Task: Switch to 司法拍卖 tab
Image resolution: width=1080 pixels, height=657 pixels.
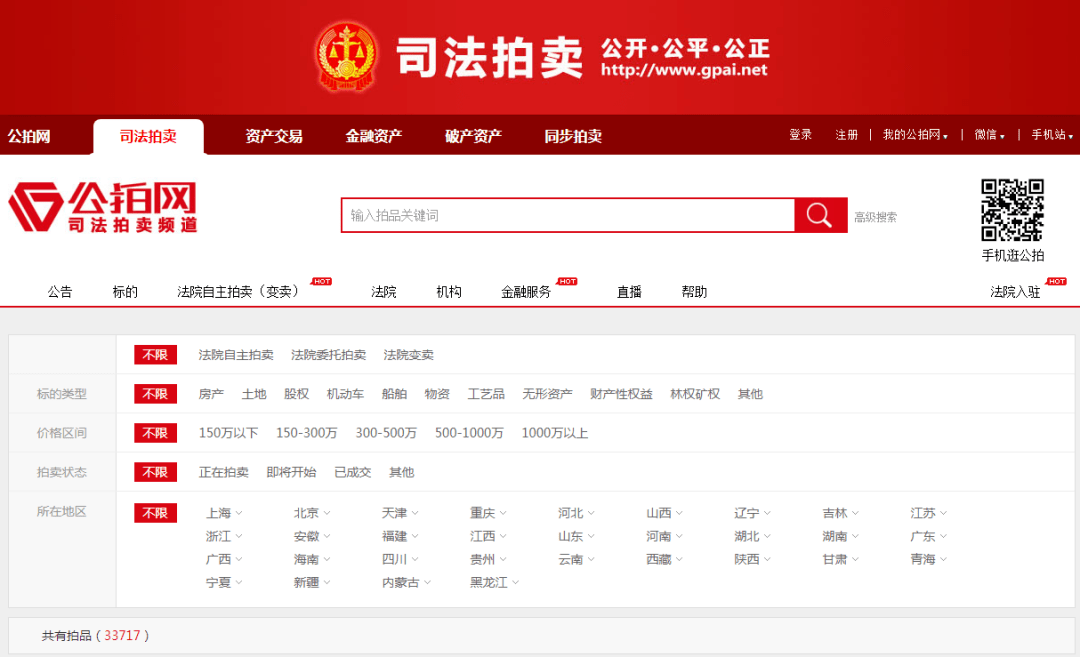Action: point(148,136)
